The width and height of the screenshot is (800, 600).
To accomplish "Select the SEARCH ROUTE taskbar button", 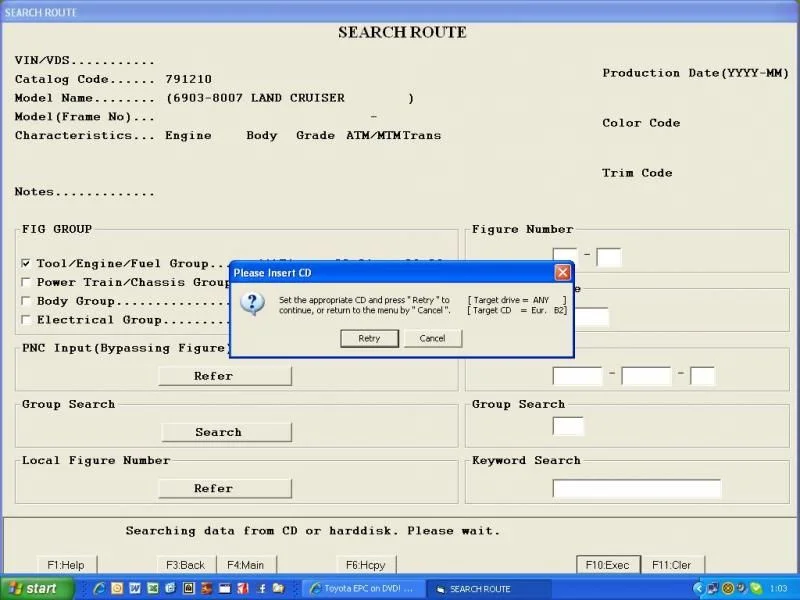I will pyautogui.click(x=489, y=589).
